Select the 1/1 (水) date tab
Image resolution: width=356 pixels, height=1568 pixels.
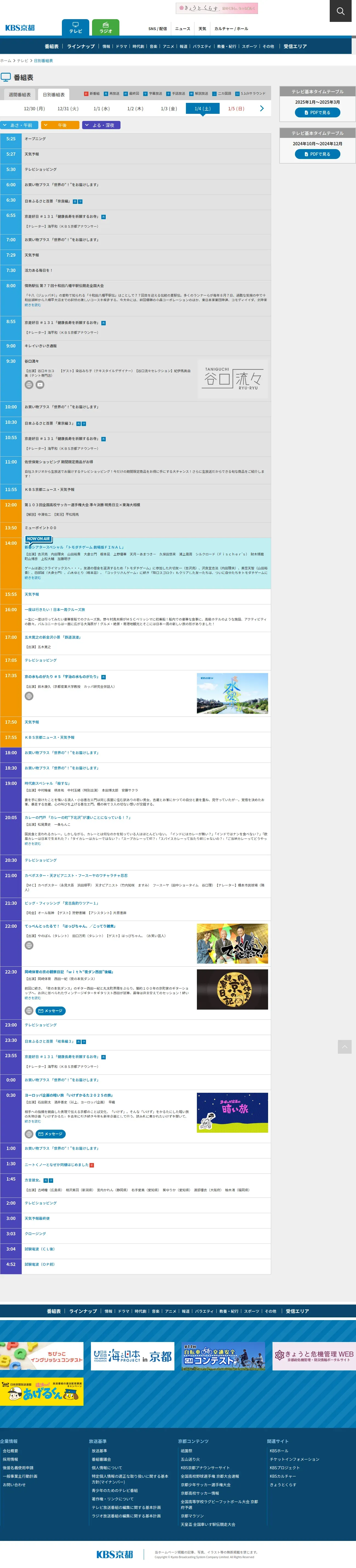(101, 108)
